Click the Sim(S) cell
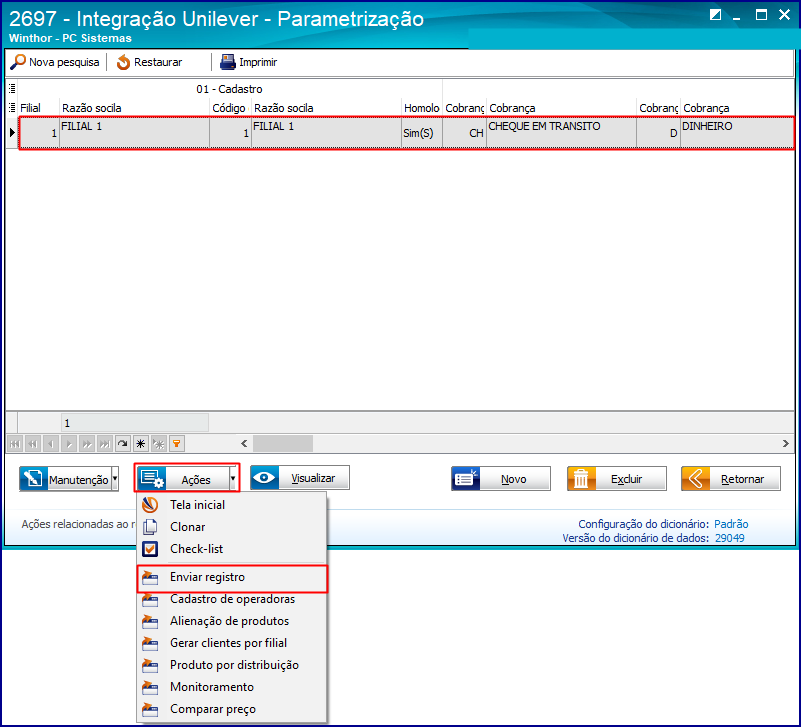This screenshot has width=801, height=727. pos(422,133)
